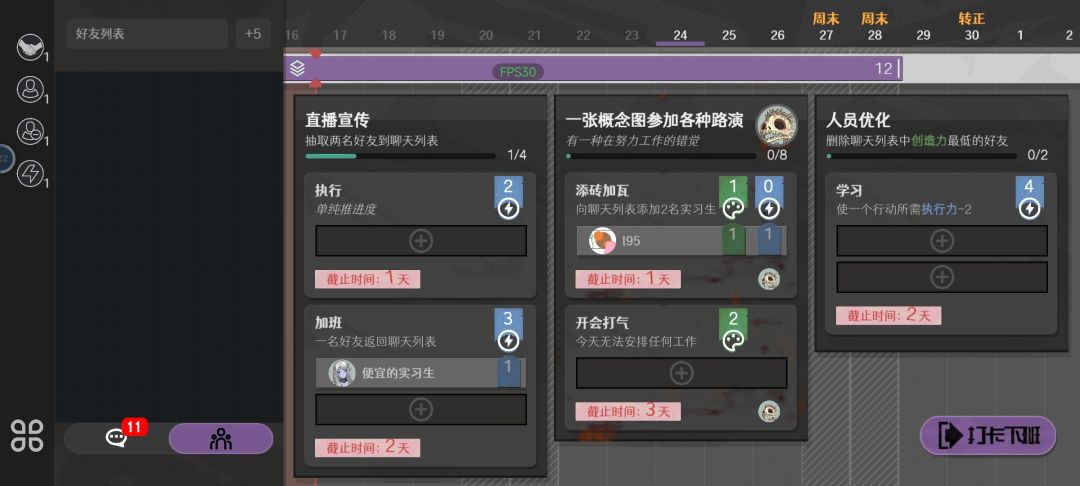Image resolution: width=1080 pixels, height=486 pixels.
Task: Open the four-leaf menu icon
Action: (x=27, y=436)
